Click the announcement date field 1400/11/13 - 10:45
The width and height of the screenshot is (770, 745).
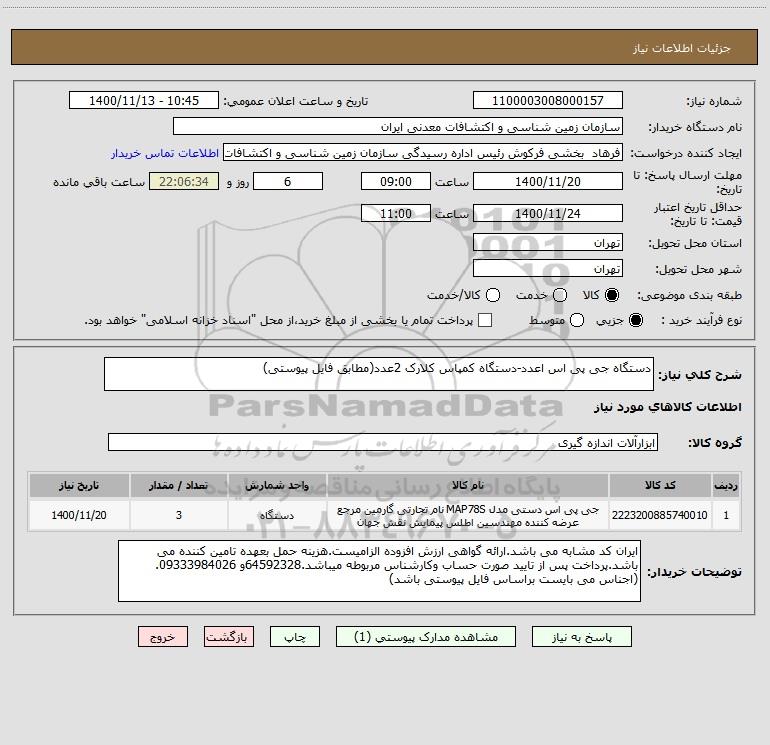(144, 100)
